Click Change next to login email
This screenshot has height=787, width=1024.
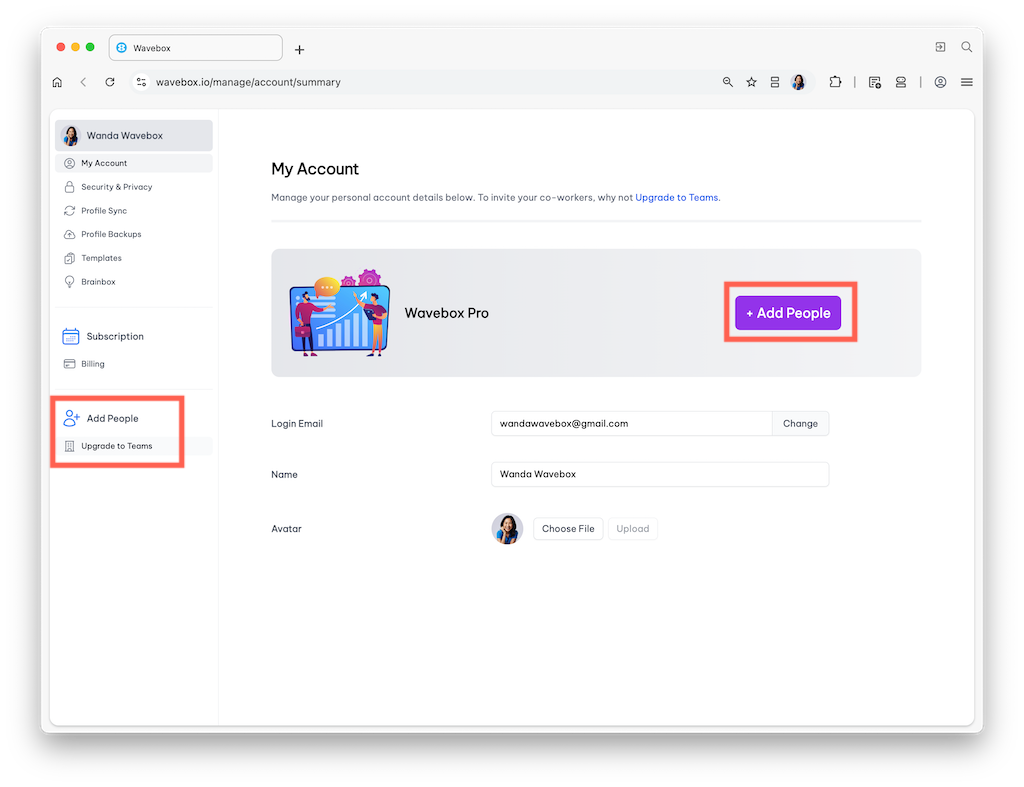pos(800,423)
